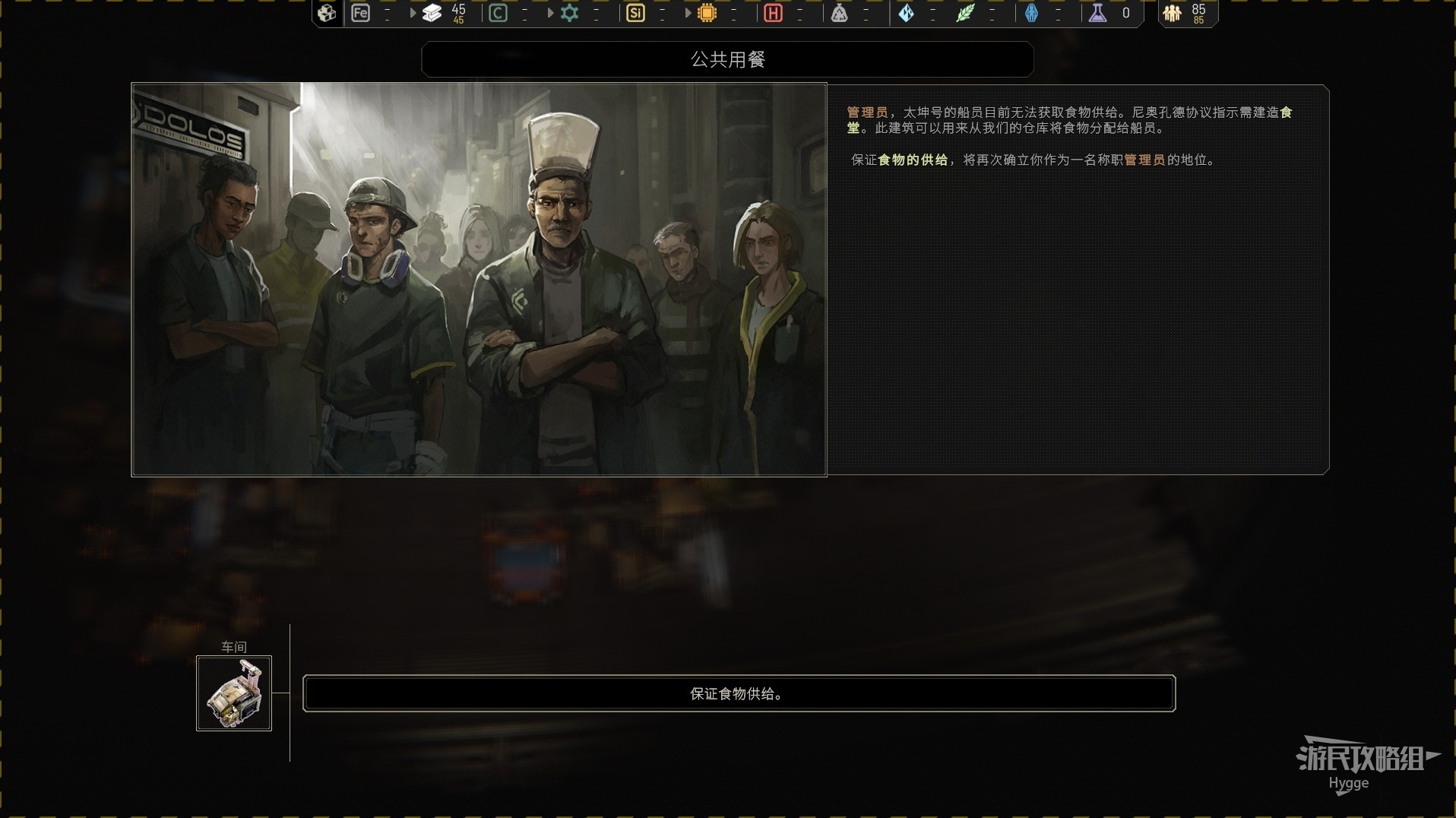Click the population count 85
This screenshot has width=1456, height=818.
click(x=1198, y=9)
